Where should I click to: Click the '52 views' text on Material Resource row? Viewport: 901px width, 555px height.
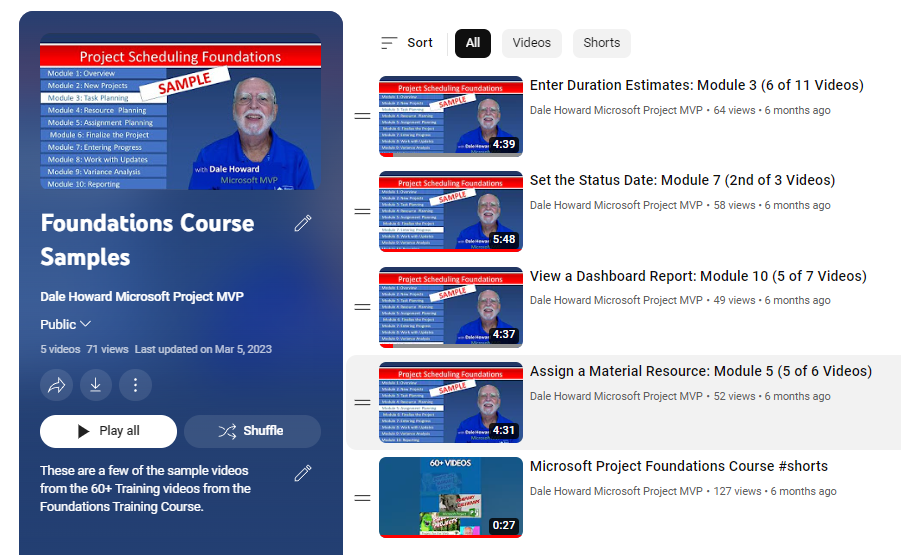[734, 396]
